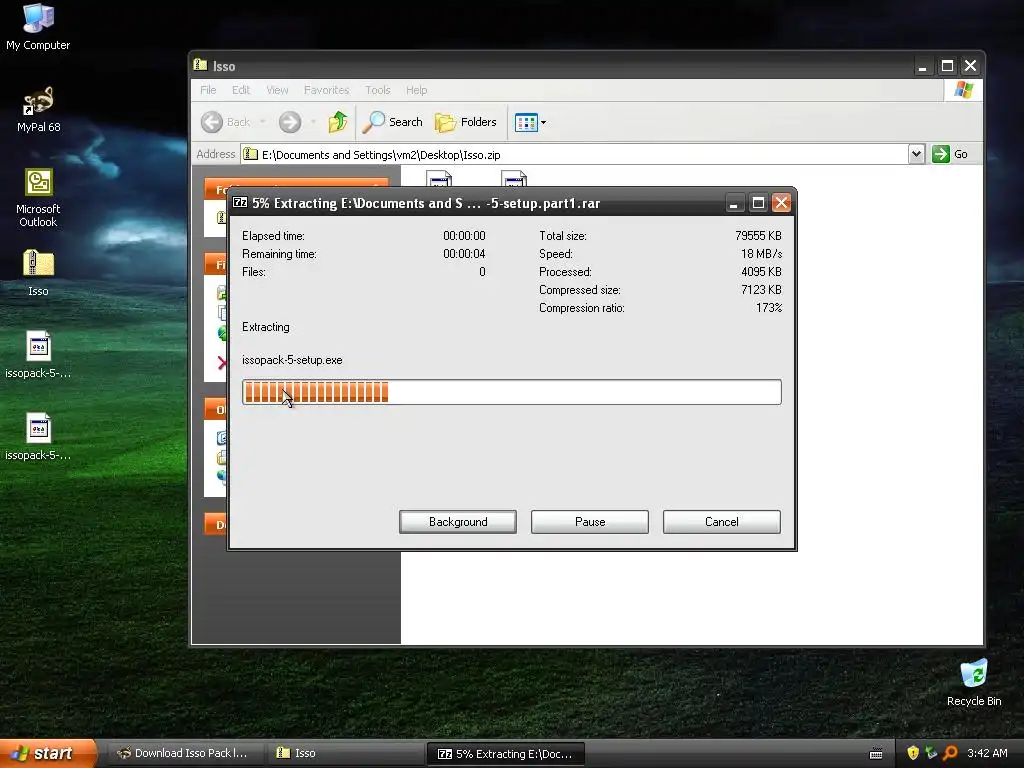Click the issopack-5-setup.exe filename text
Image resolution: width=1024 pixels, height=768 pixels.
click(292, 360)
